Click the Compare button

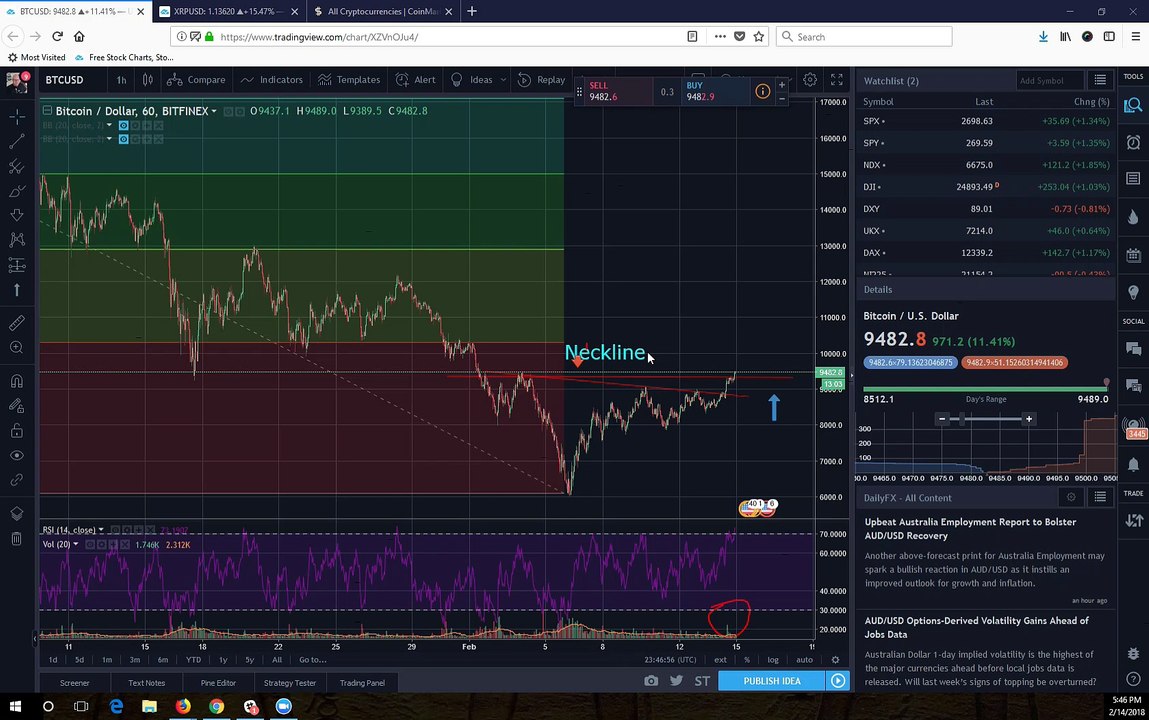click(196, 80)
